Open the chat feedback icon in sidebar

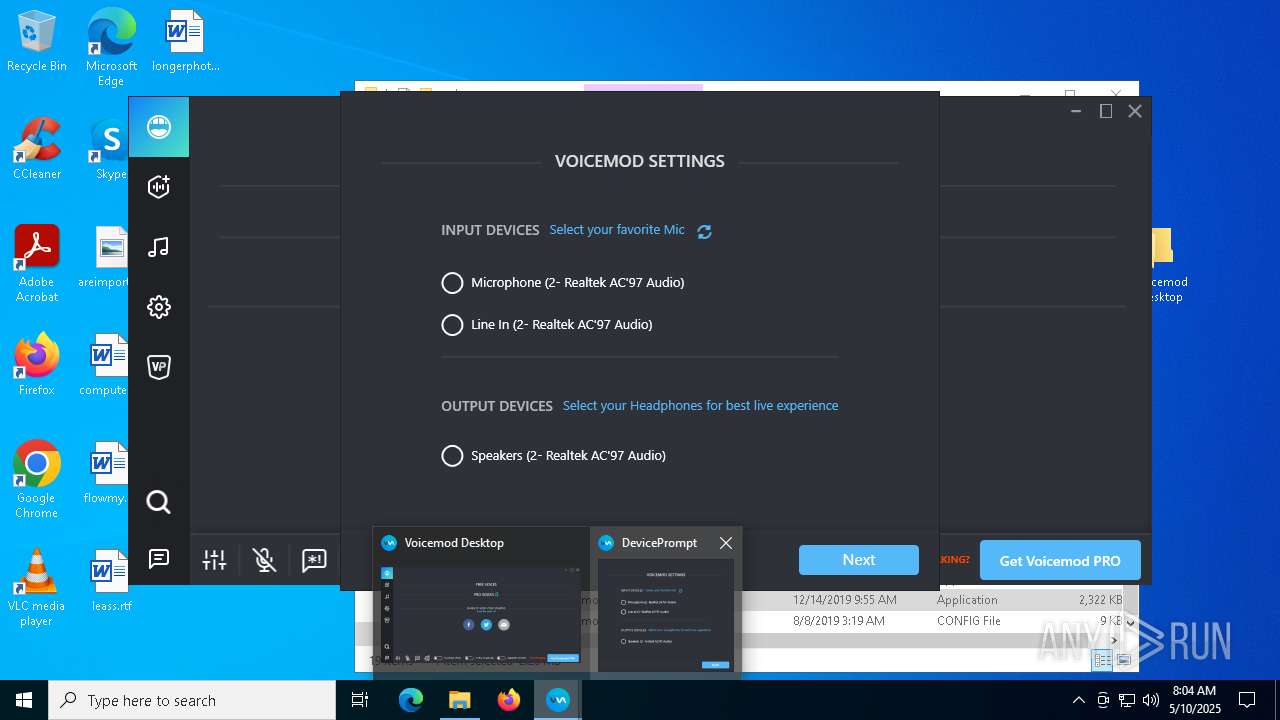point(159,559)
